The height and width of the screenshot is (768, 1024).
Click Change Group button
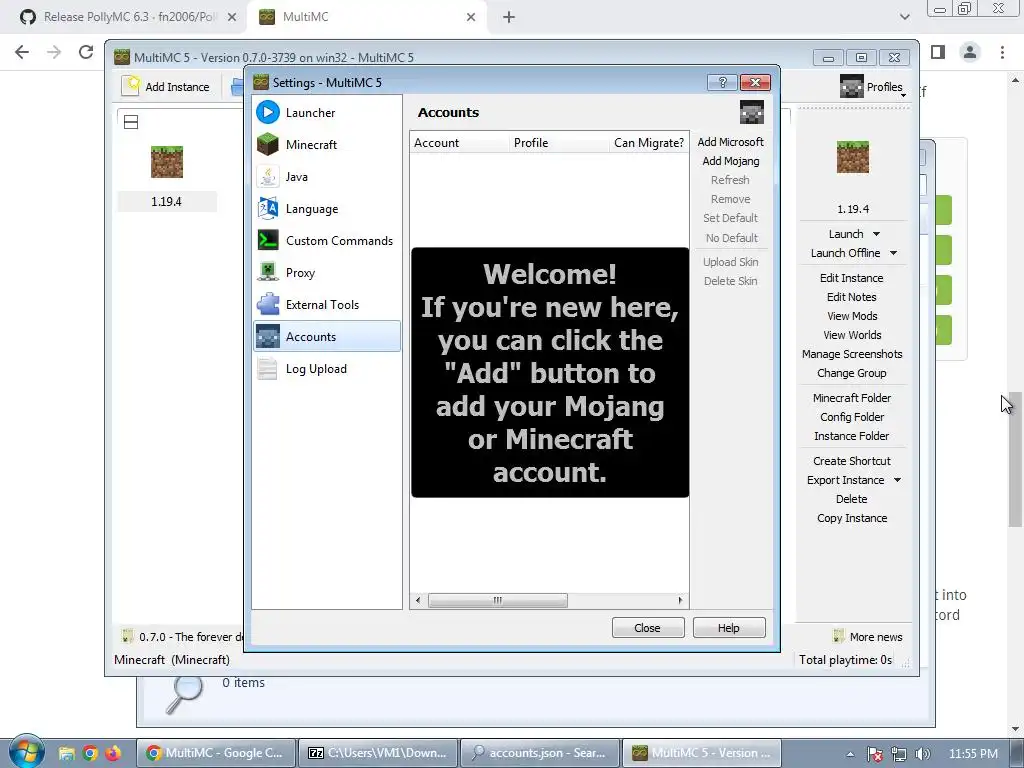[x=852, y=373]
